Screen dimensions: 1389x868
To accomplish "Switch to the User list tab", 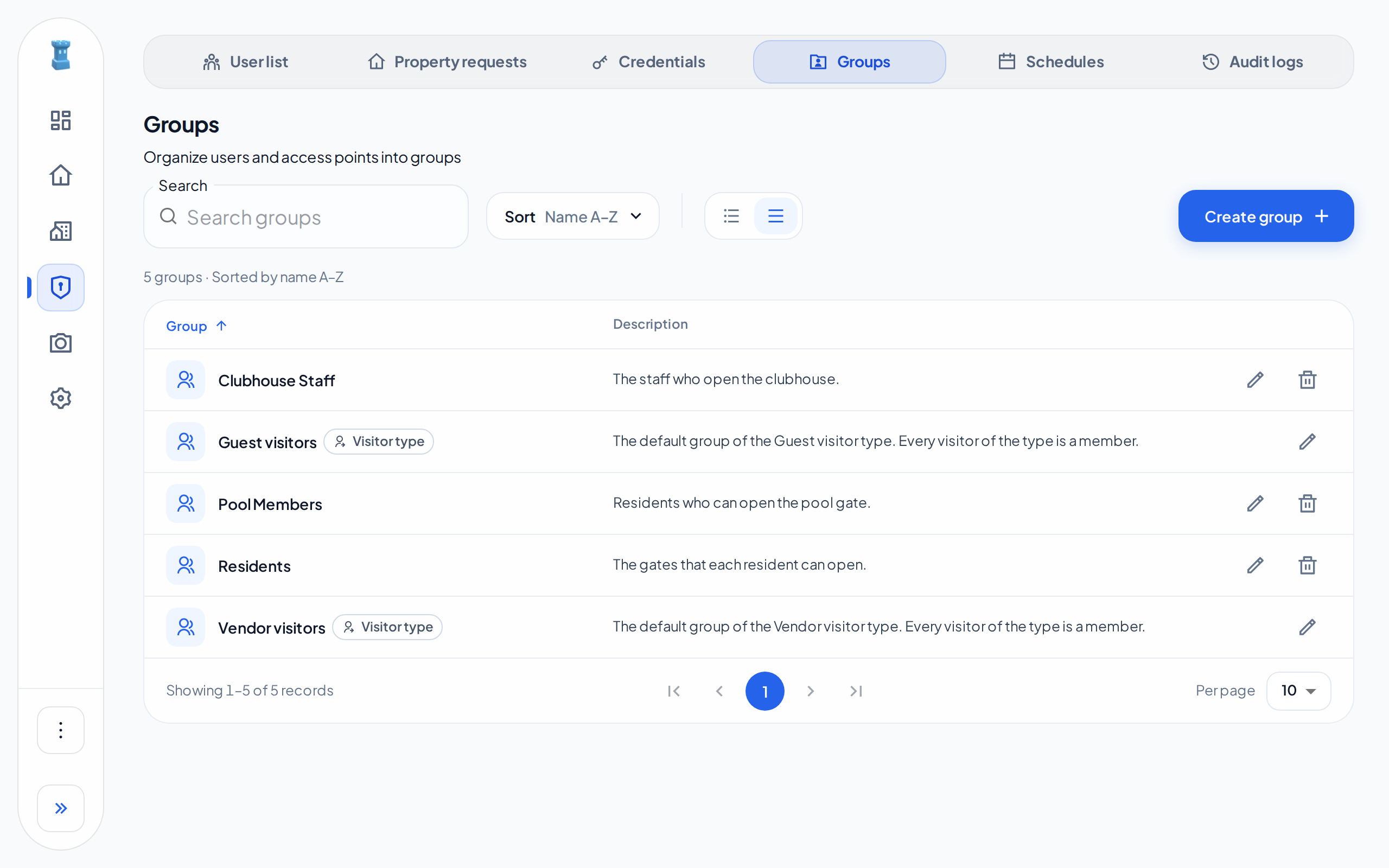I will 245,61.
